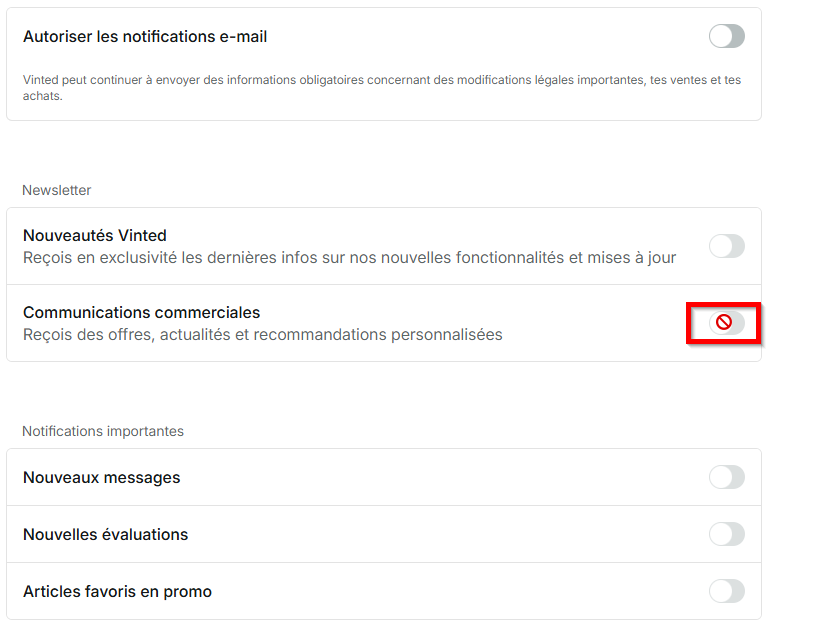Select the "Articles favoris en promo" label

(x=117, y=592)
